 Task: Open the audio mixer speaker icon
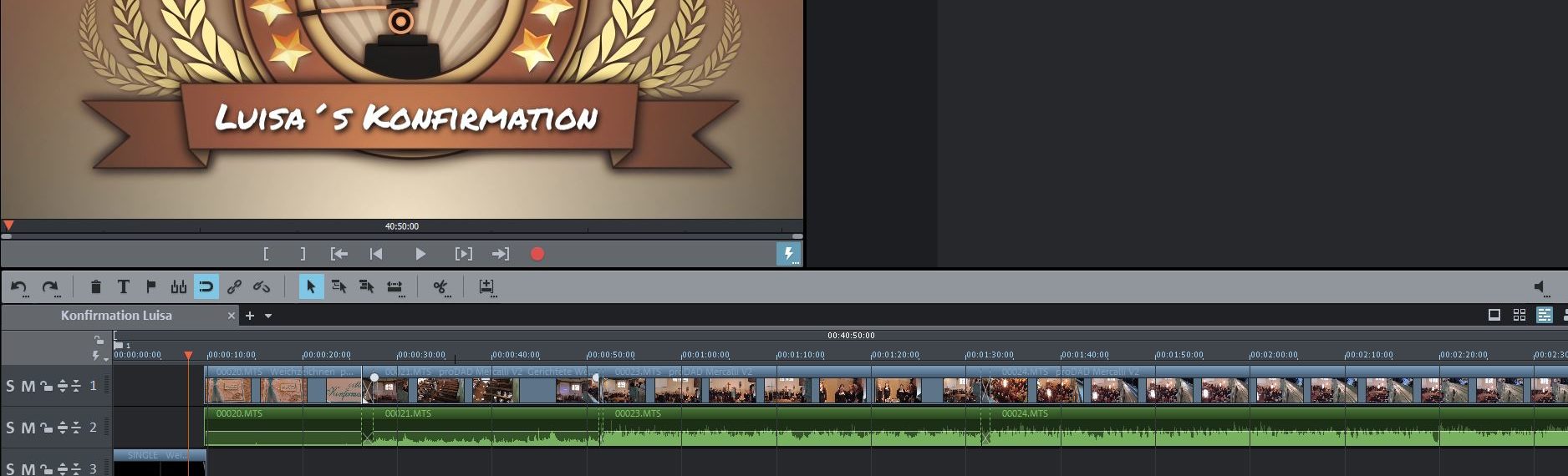tap(1541, 287)
